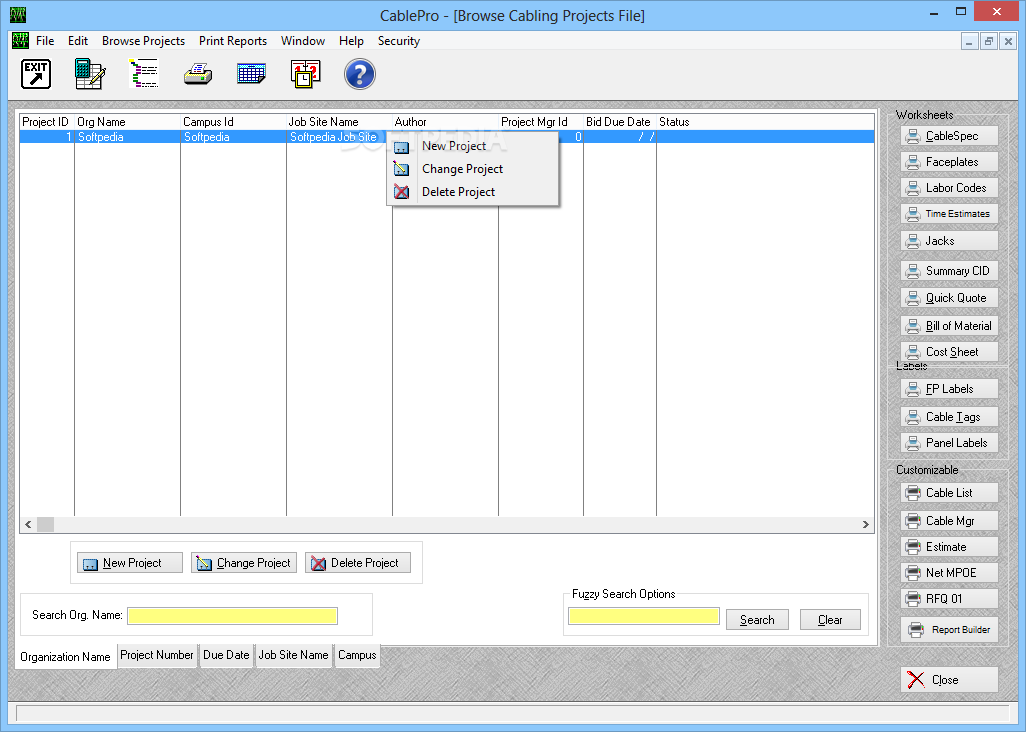Screen dimensions: 1026x732
Task: Open the calculator worksheet toolbar icon
Action: point(90,74)
